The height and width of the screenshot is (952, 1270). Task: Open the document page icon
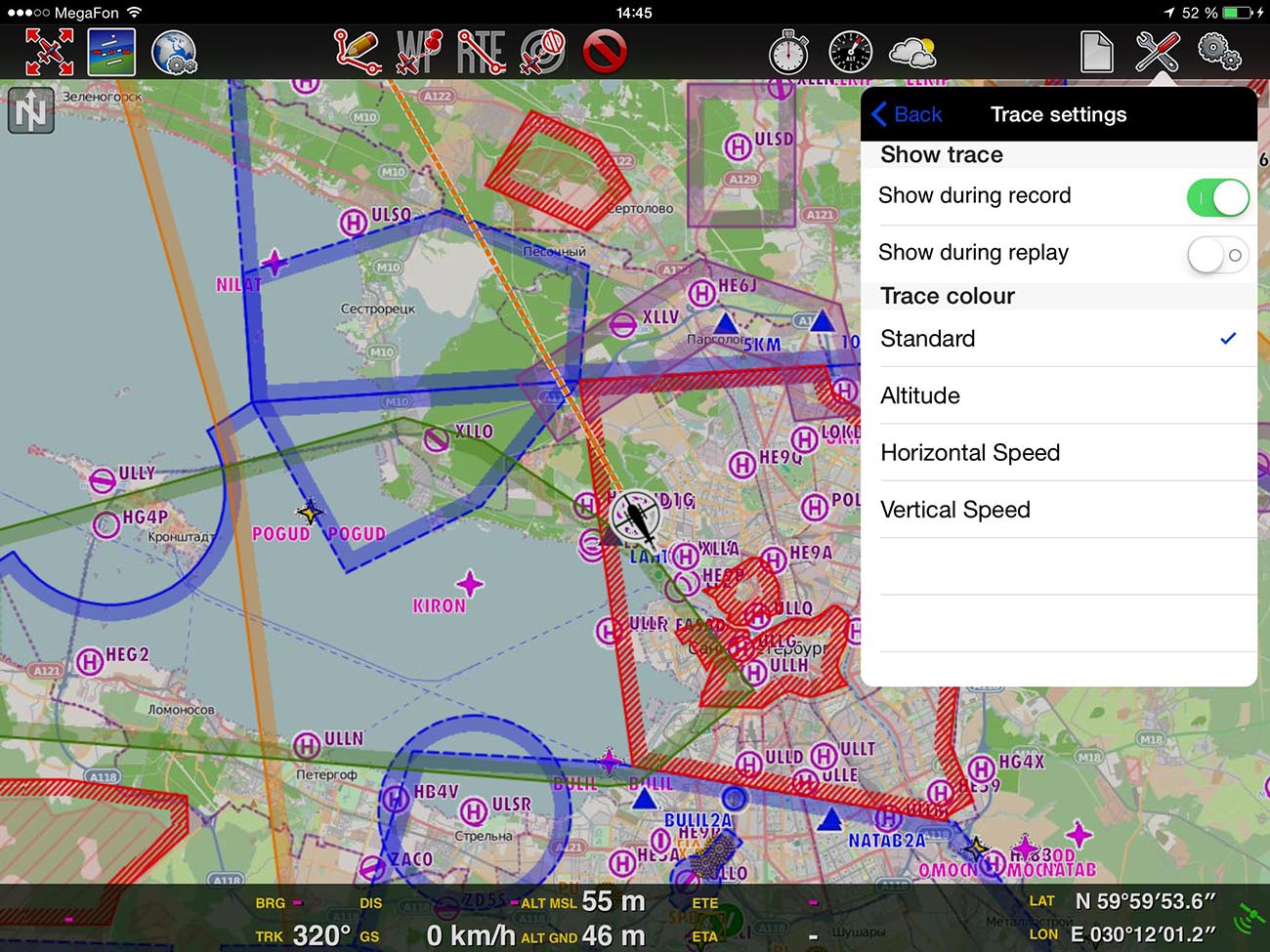point(1096,52)
